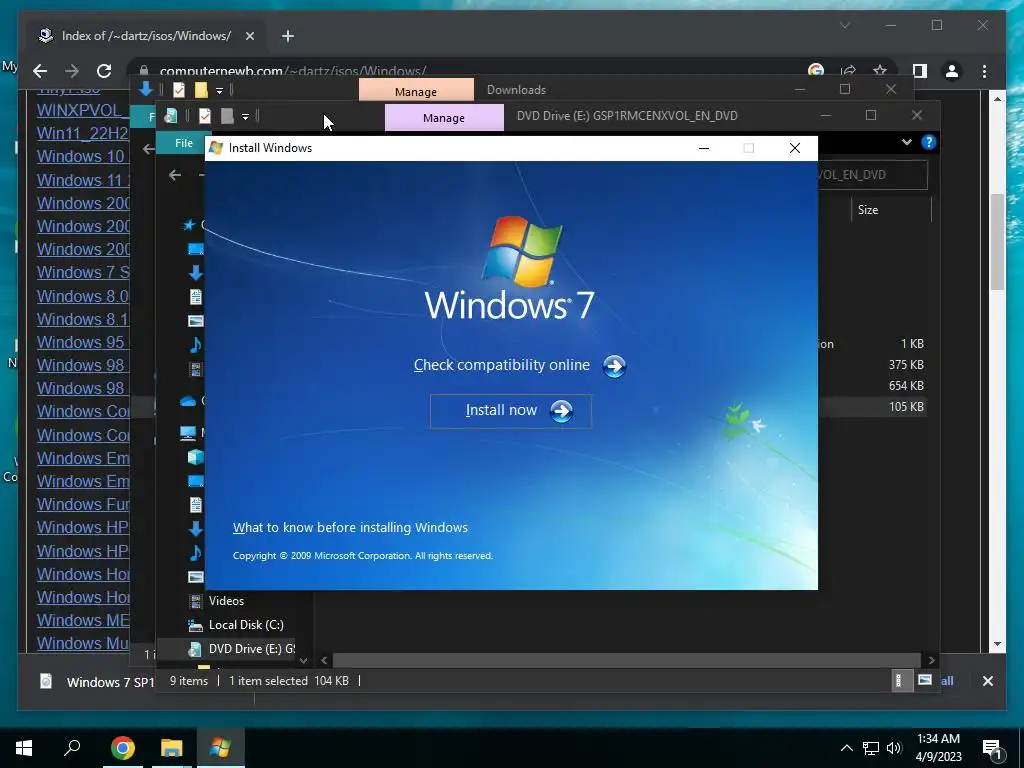
Task: Open What to know before installing Windows
Action: [x=350, y=528]
